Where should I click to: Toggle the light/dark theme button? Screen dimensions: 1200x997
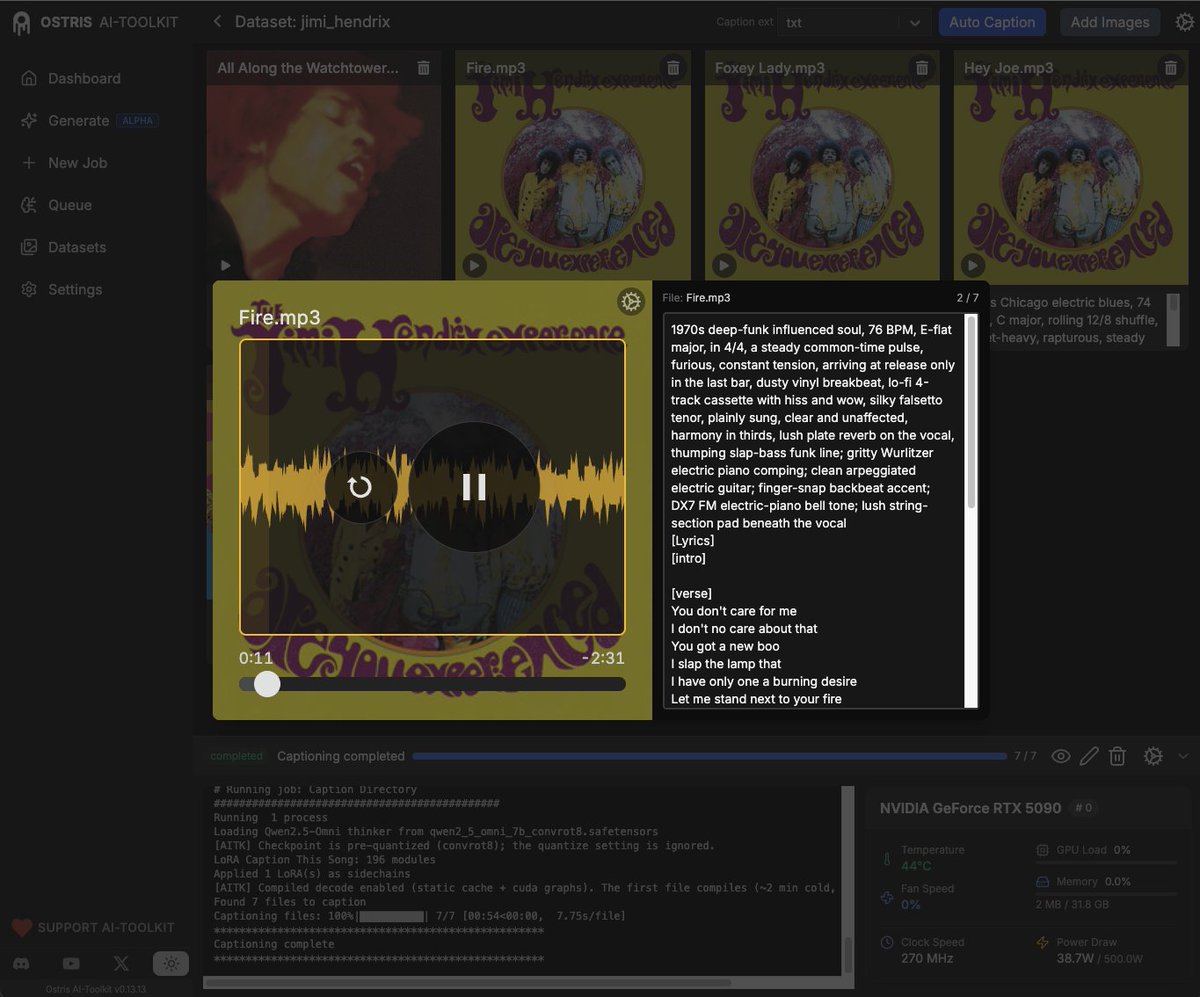pos(171,963)
